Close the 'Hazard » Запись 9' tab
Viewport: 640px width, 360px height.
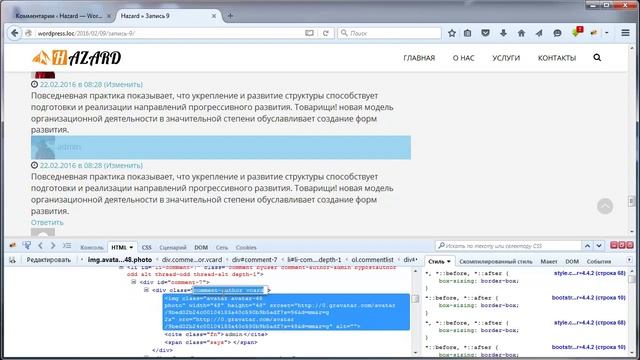pyautogui.click(x=214, y=16)
